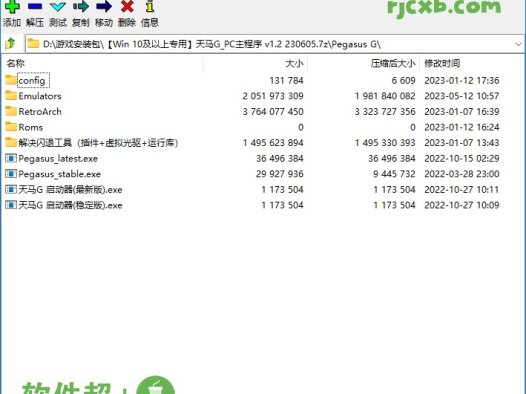This screenshot has width=526, height=394.
Task: Click size 29 927 936 for Pegasus_stable
Action: click(x=280, y=174)
